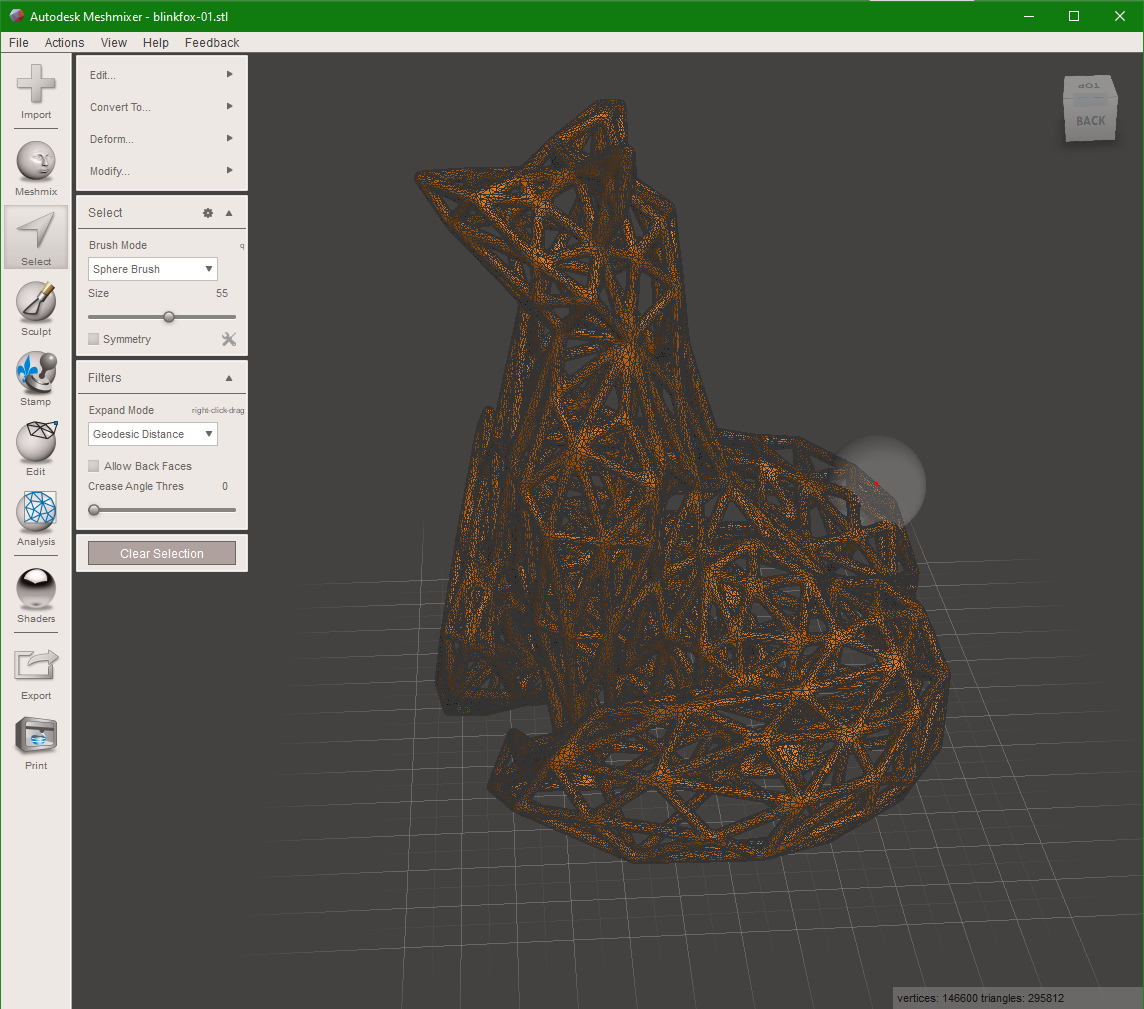Open the Actions menu

click(64, 42)
